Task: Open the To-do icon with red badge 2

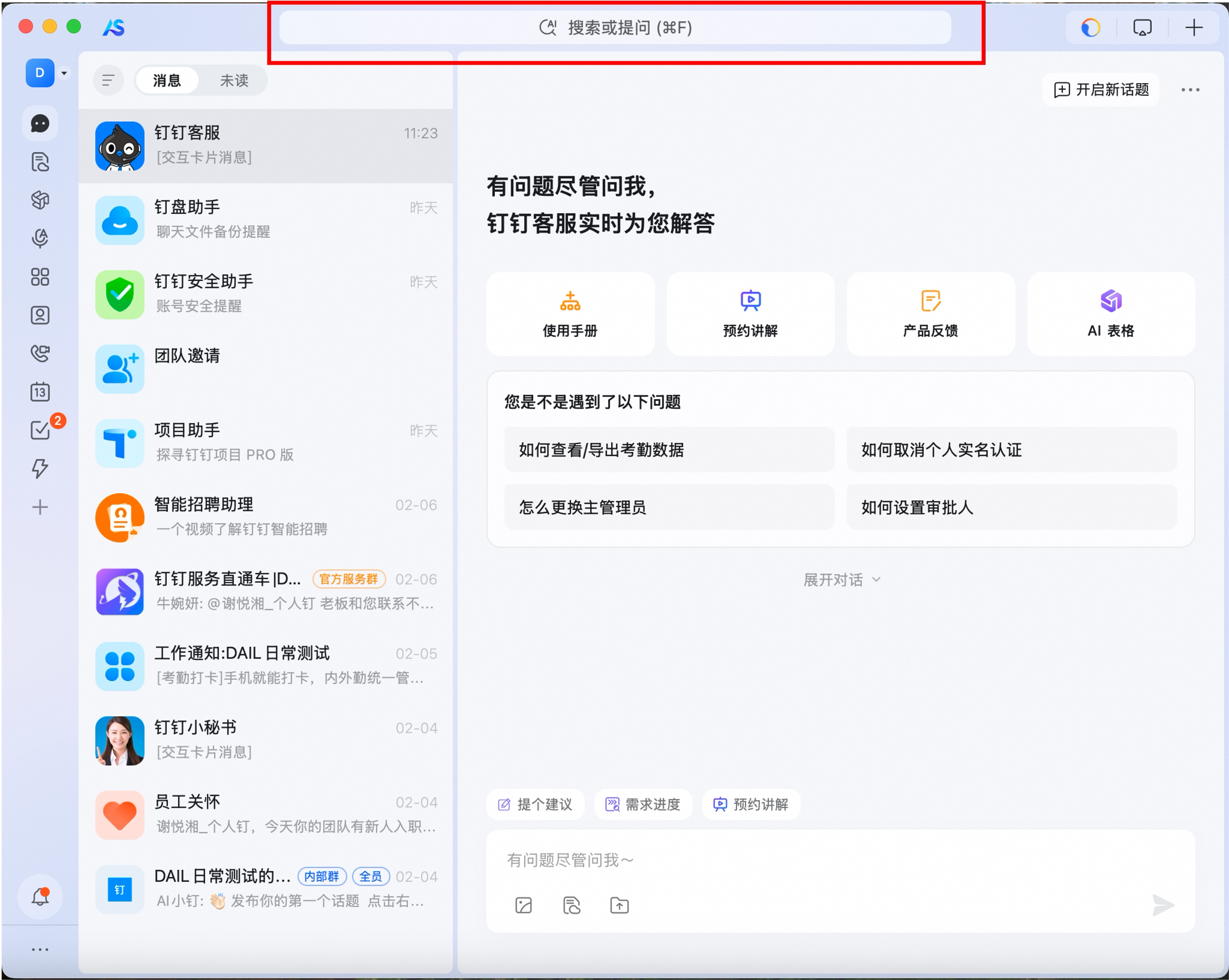Action: 40,430
